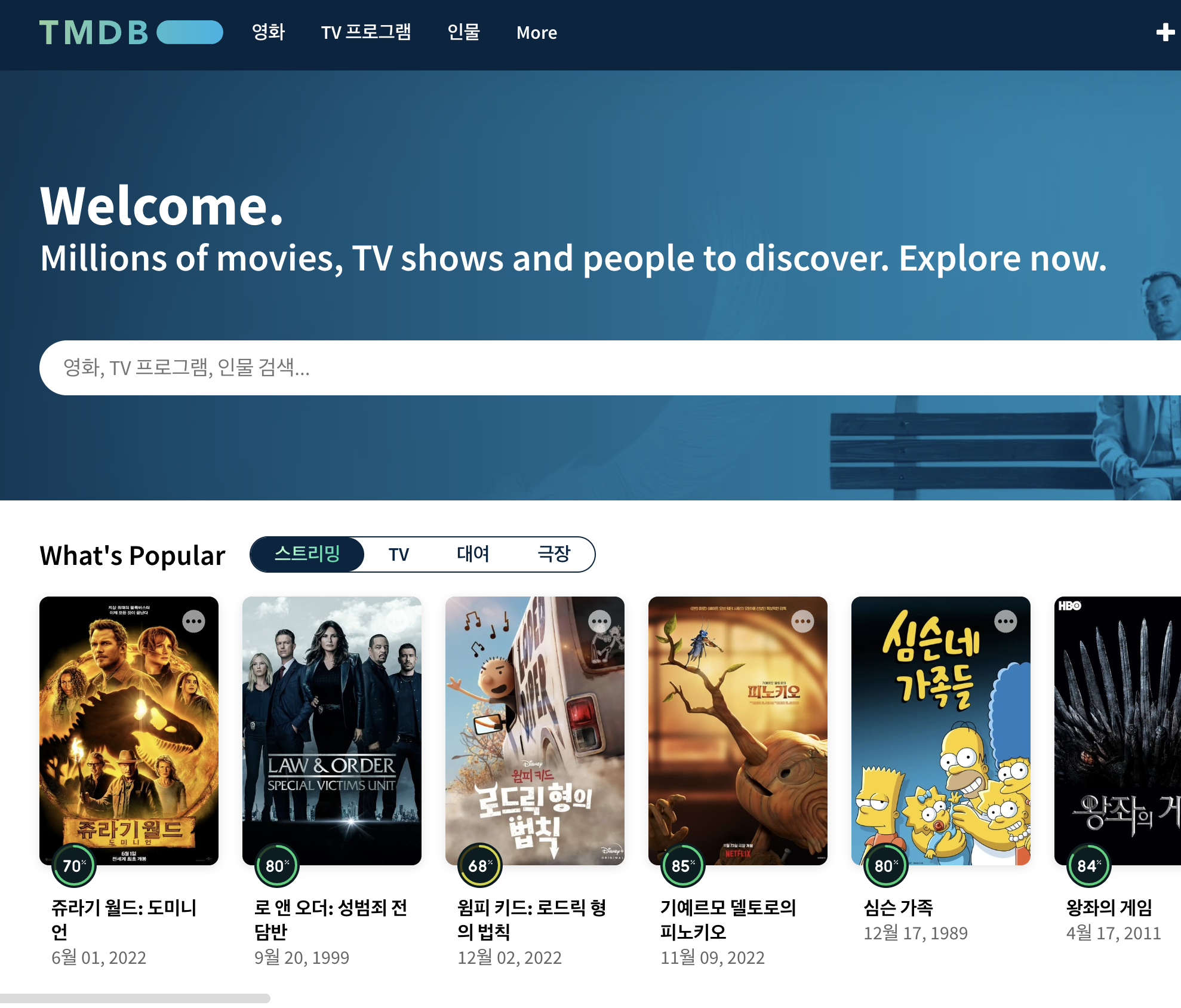
Task: Click the plus add-content icon
Action: pos(1165,32)
